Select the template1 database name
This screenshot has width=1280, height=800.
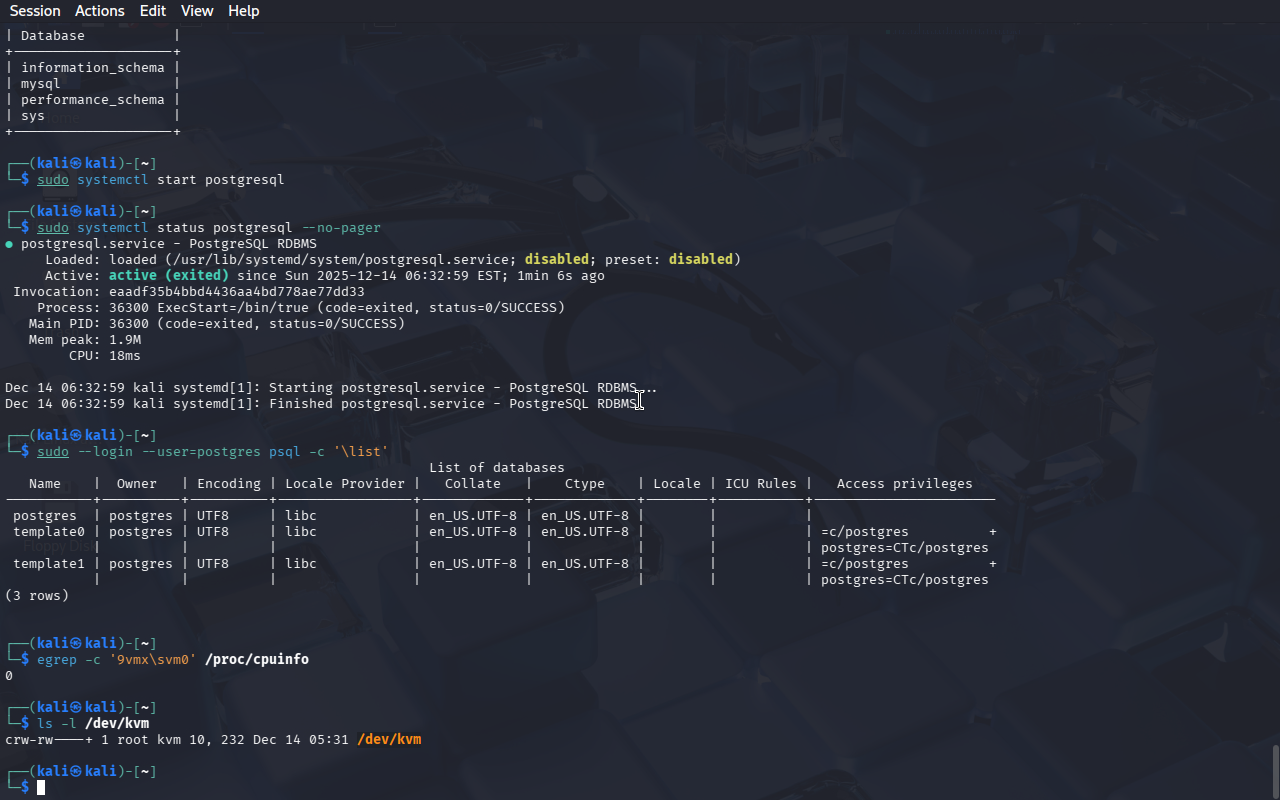(x=49, y=564)
